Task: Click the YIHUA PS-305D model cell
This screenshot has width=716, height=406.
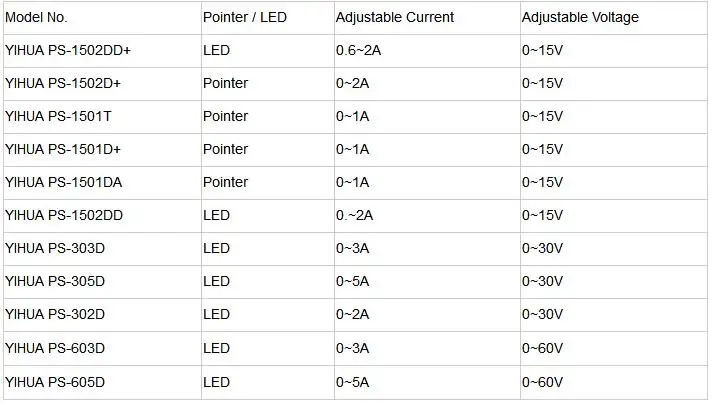Action: [102, 282]
